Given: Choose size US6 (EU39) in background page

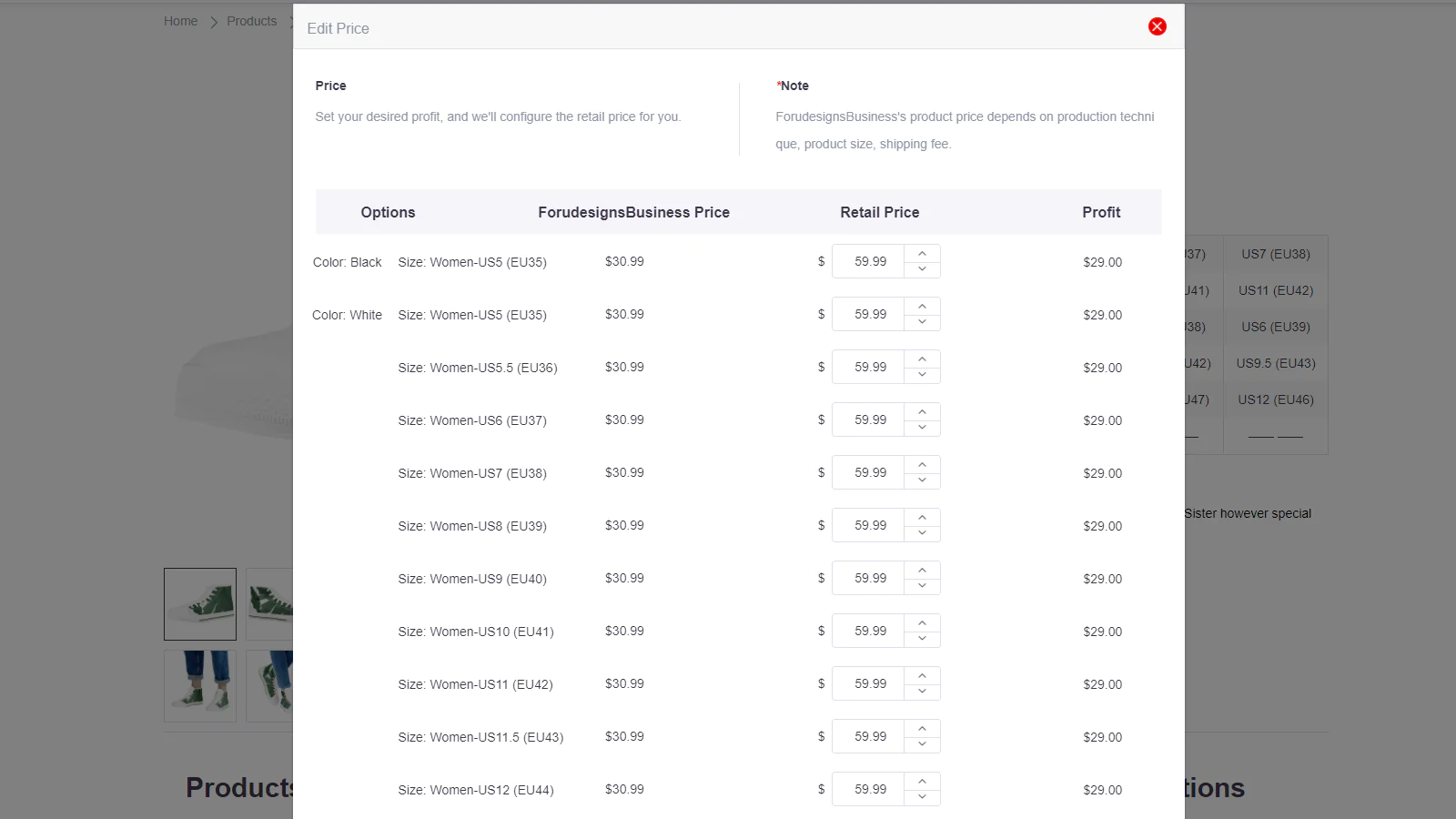Looking at the screenshot, I should (1276, 327).
